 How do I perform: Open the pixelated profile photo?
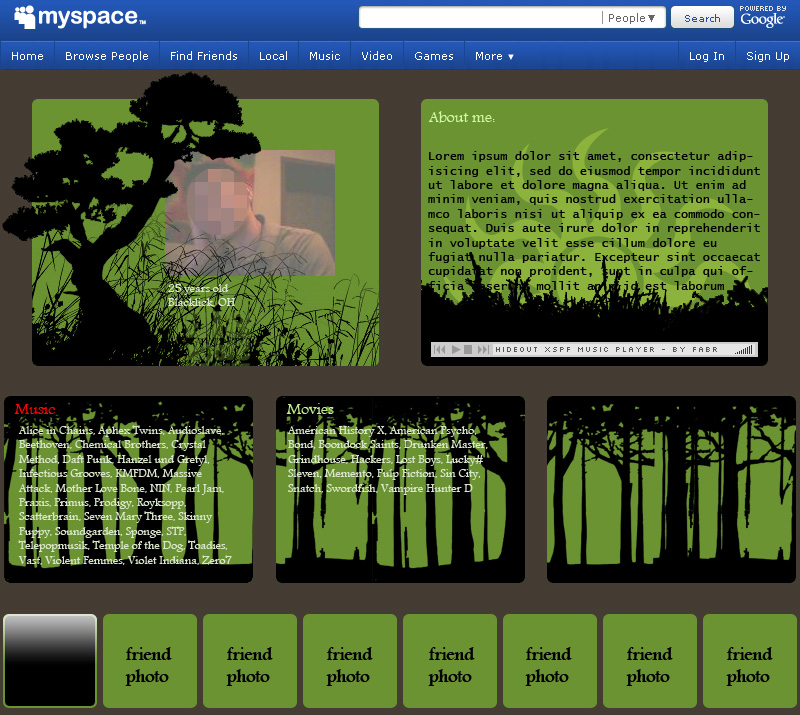click(250, 213)
